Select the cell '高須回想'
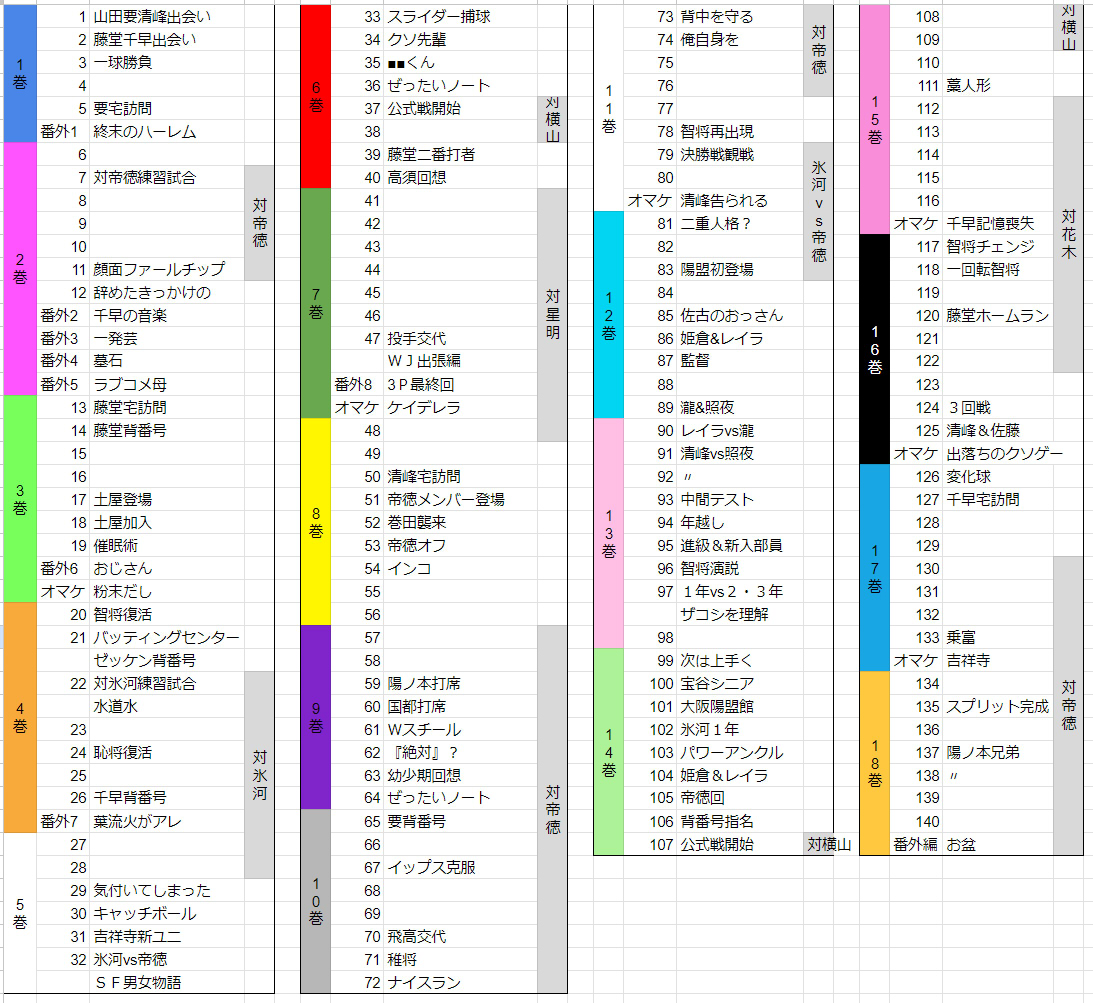Viewport: 1093px width, 1003px height. tap(460, 178)
